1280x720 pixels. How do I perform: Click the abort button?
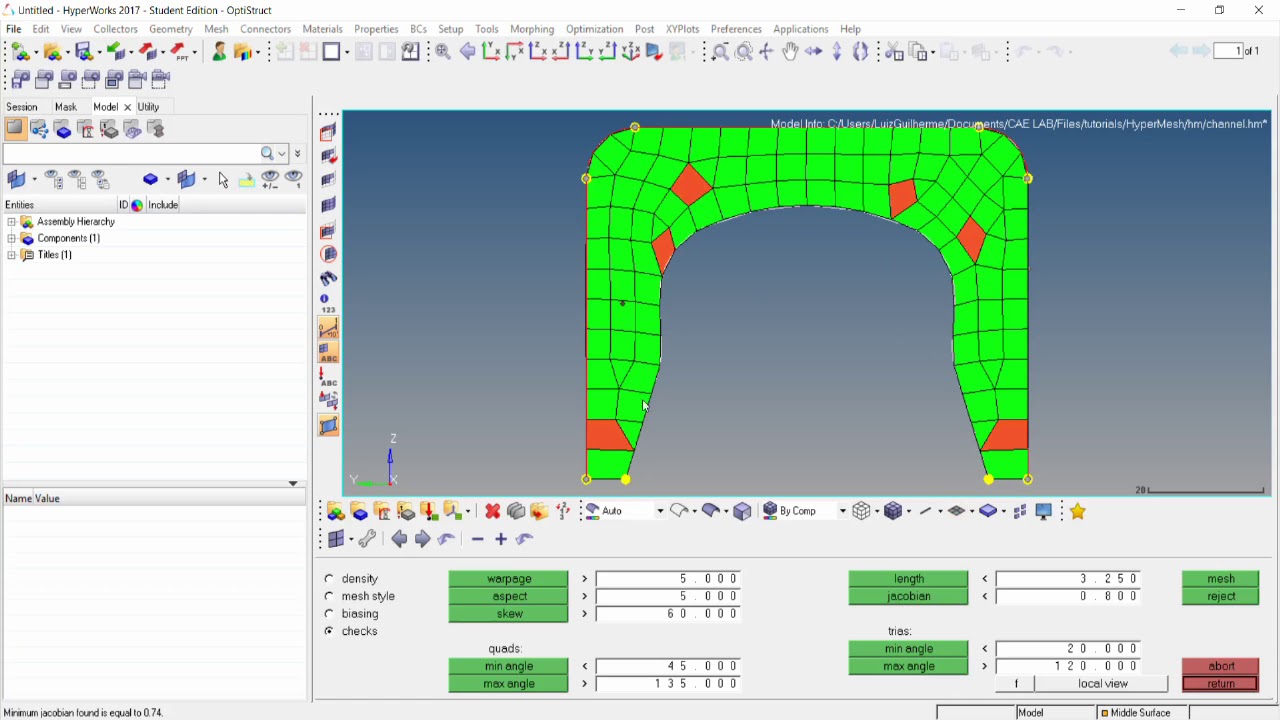click(x=1220, y=666)
